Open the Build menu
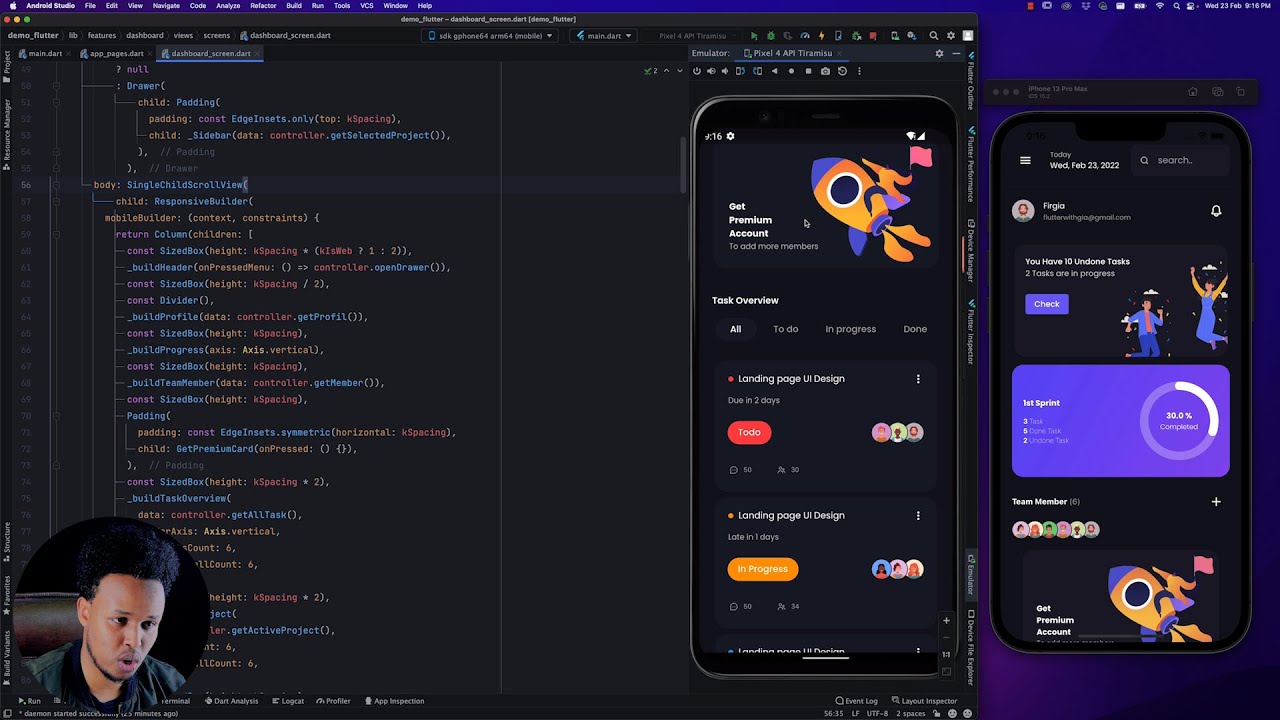This screenshot has width=1280, height=720. point(294,6)
